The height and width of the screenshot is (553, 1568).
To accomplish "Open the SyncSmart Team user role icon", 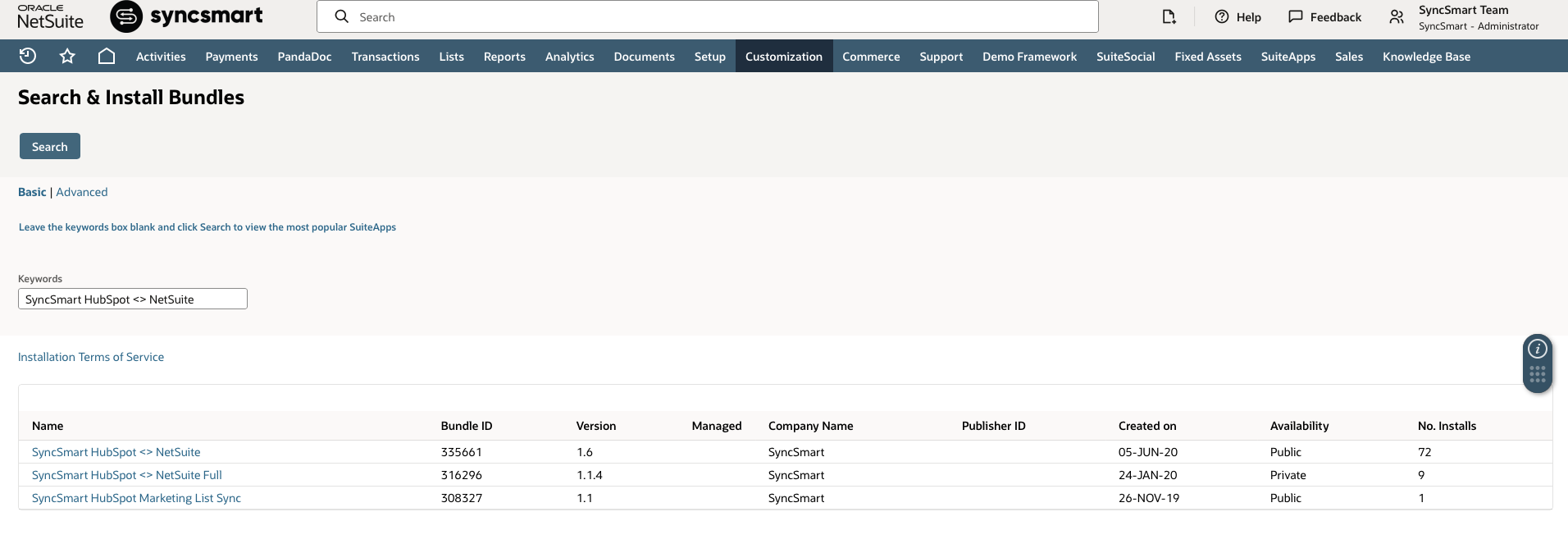I will click(1397, 16).
